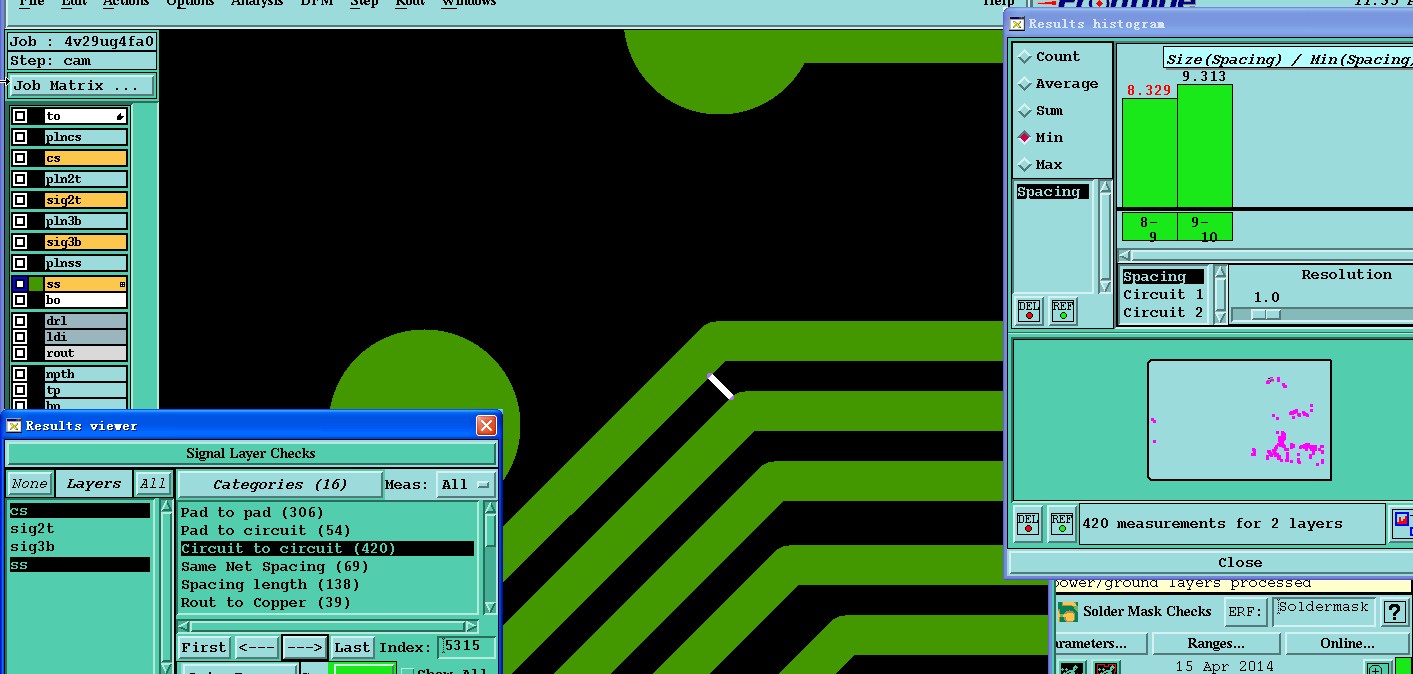Click the ERF: button
Viewport: 1413px width, 674px height.
click(x=1245, y=612)
